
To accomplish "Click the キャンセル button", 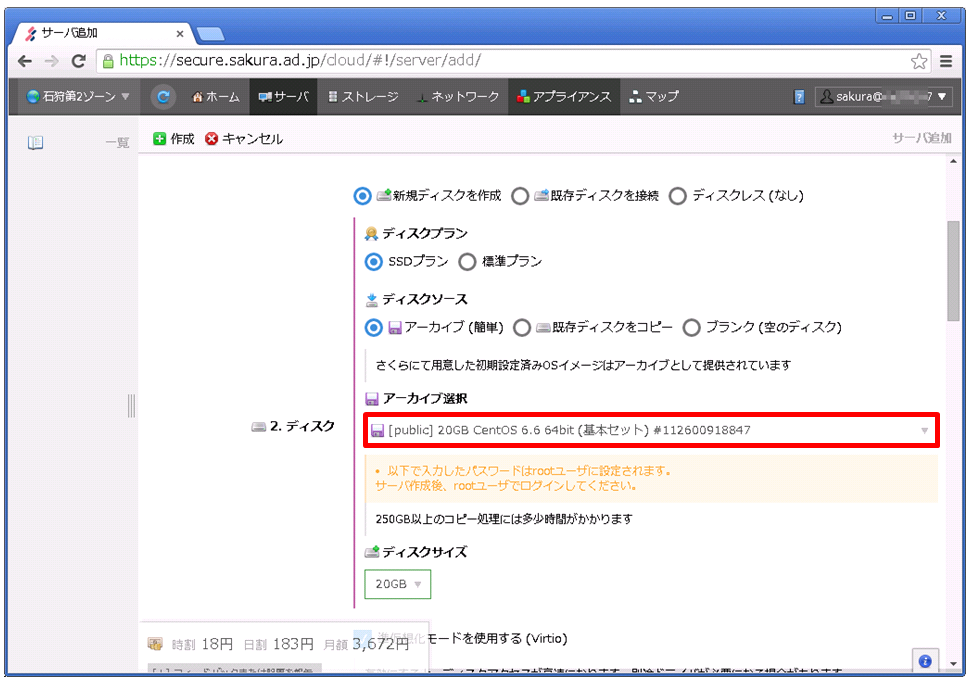I will point(244,139).
